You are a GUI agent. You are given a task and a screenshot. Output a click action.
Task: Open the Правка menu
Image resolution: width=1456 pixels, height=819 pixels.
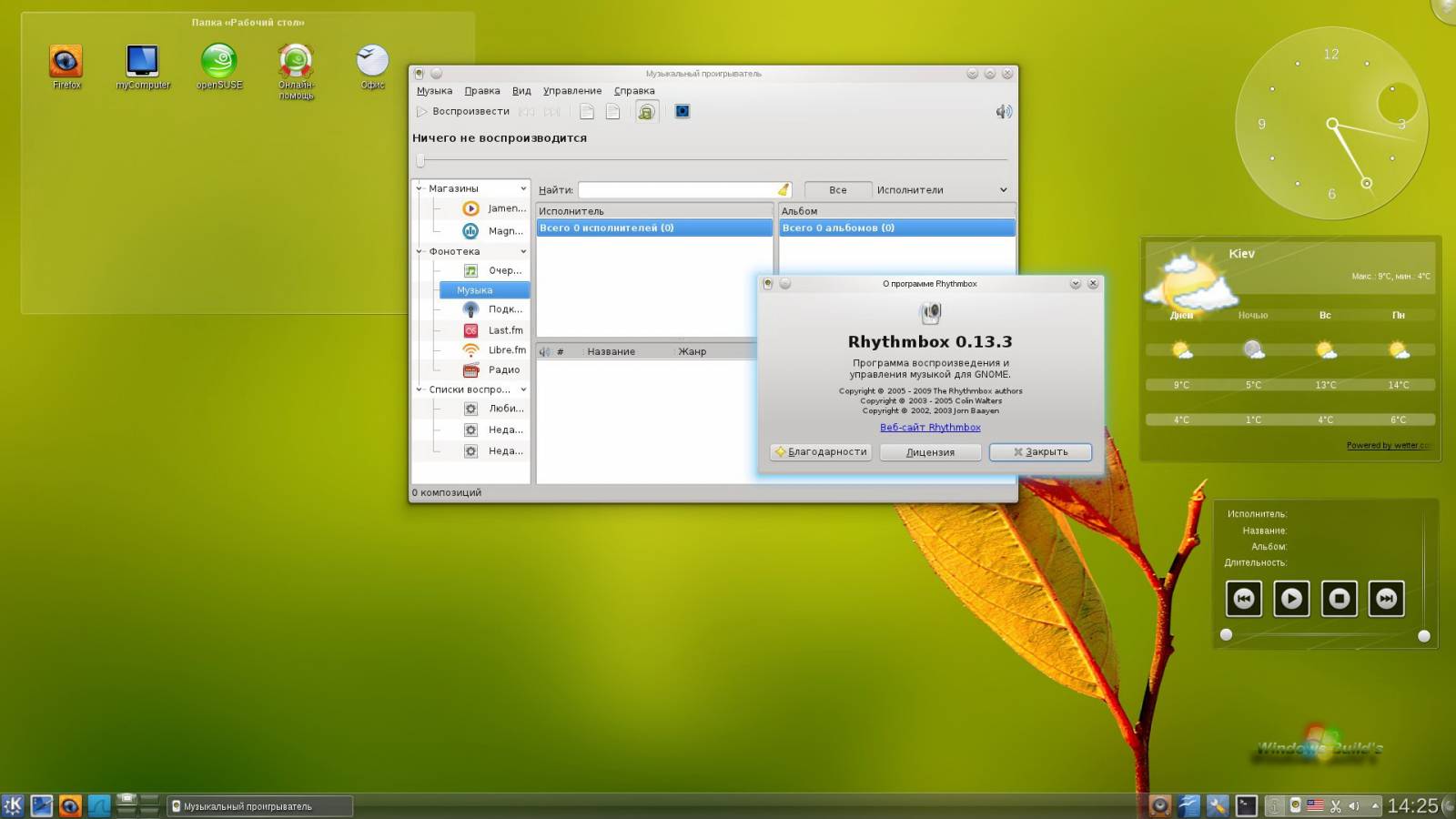(x=481, y=90)
